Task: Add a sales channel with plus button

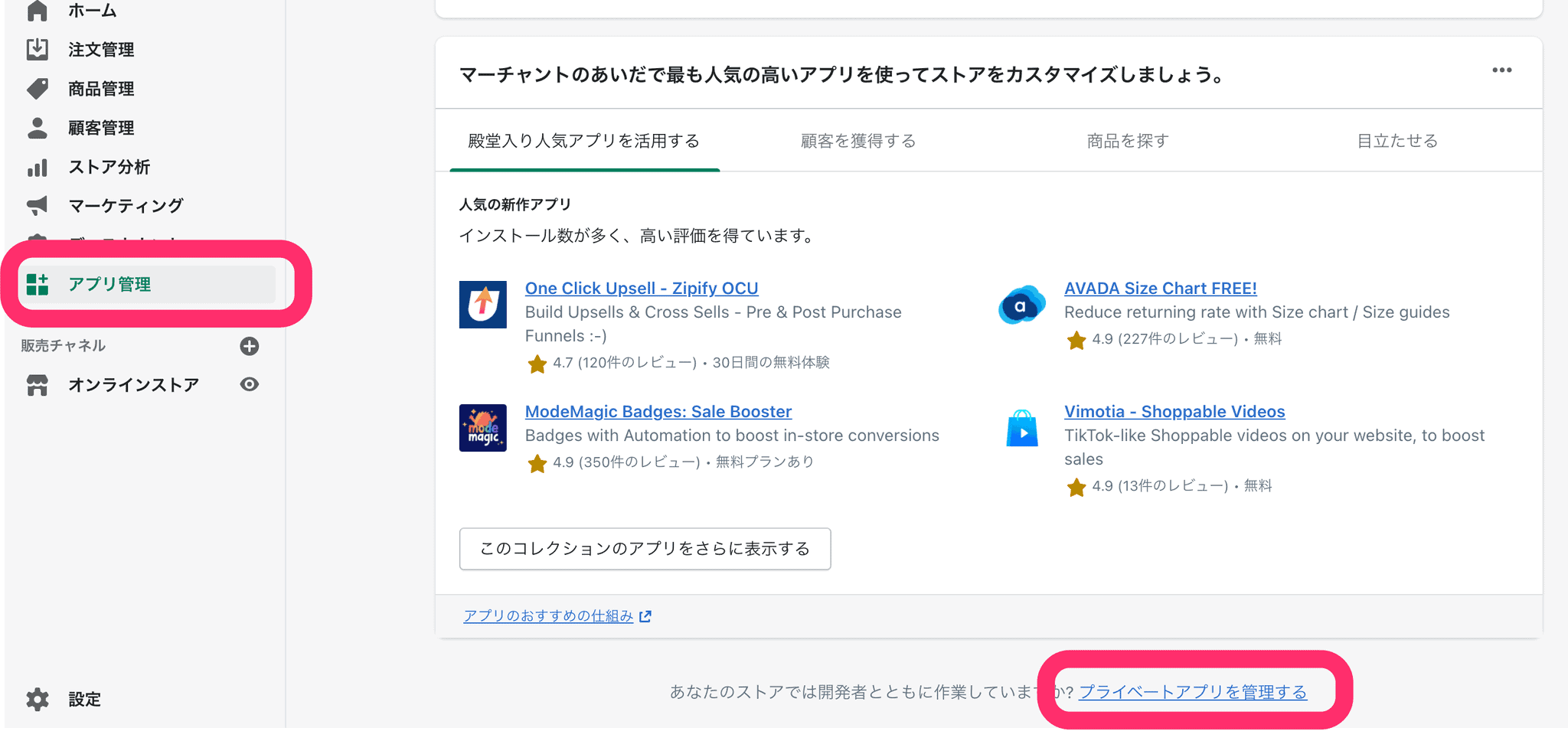Action: (249, 346)
